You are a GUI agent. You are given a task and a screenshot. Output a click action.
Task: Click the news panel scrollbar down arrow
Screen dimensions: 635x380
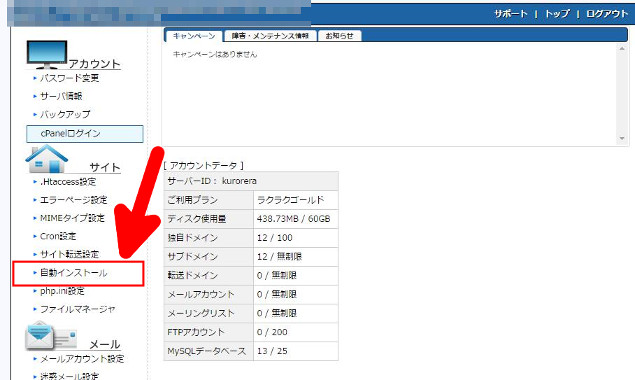click(x=622, y=139)
